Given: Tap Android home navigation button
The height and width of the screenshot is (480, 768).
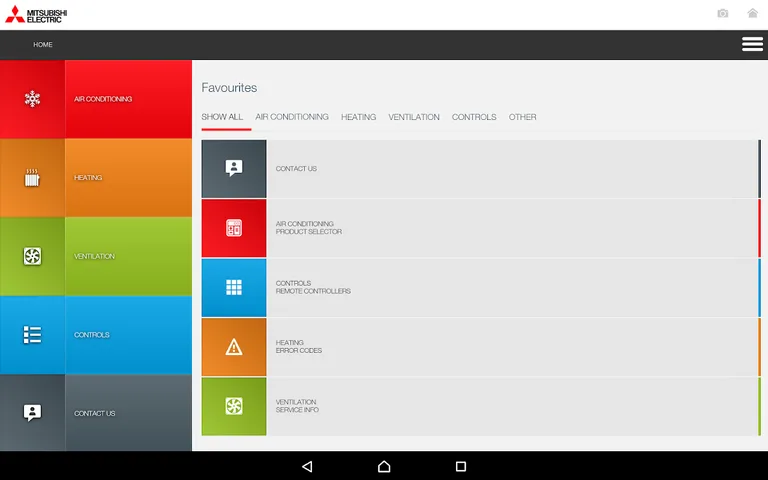Looking at the screenshot, I should point(384,466).
